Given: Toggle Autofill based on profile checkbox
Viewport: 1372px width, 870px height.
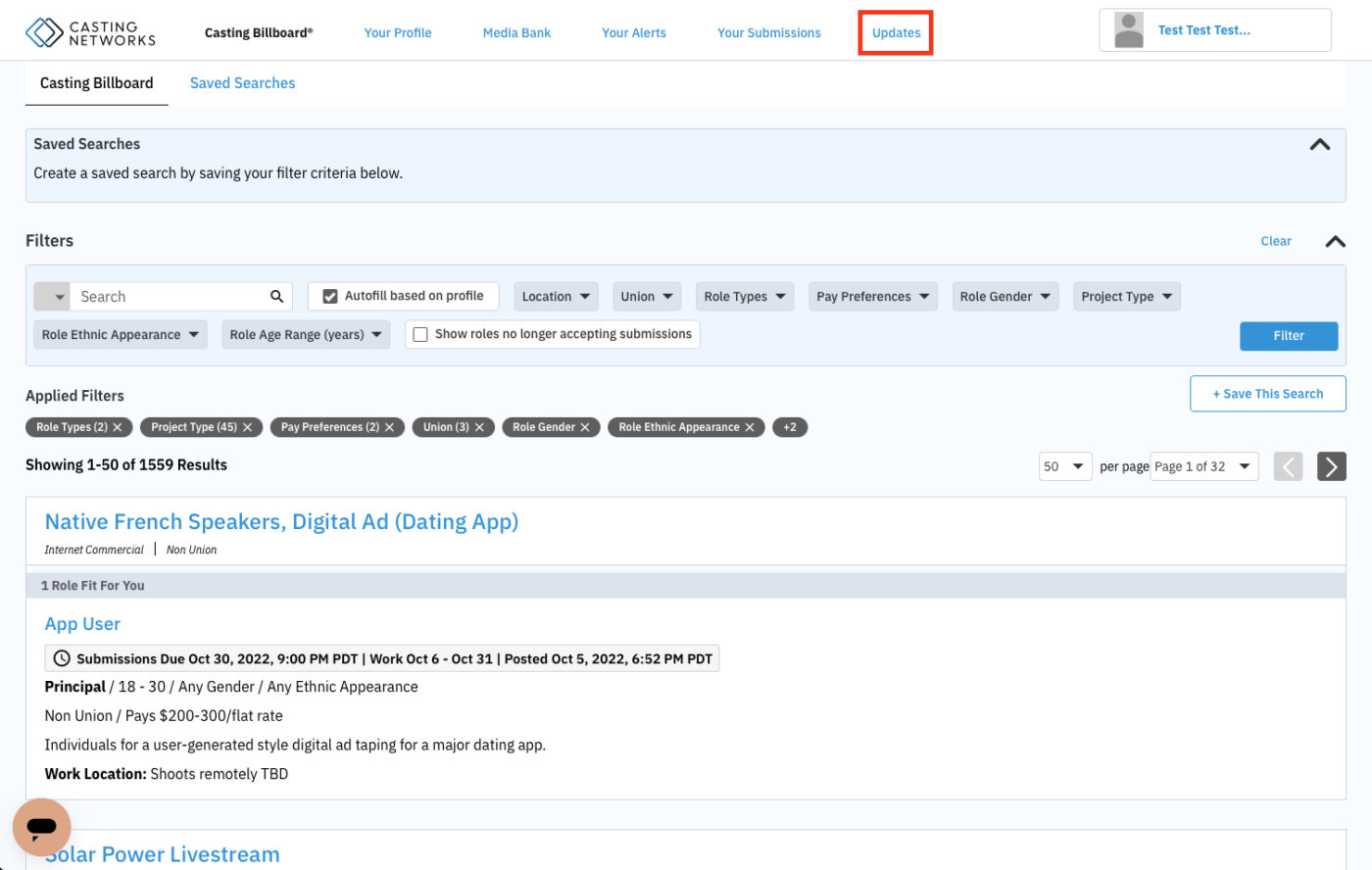Looking at the screenshot, I should 330,296.
